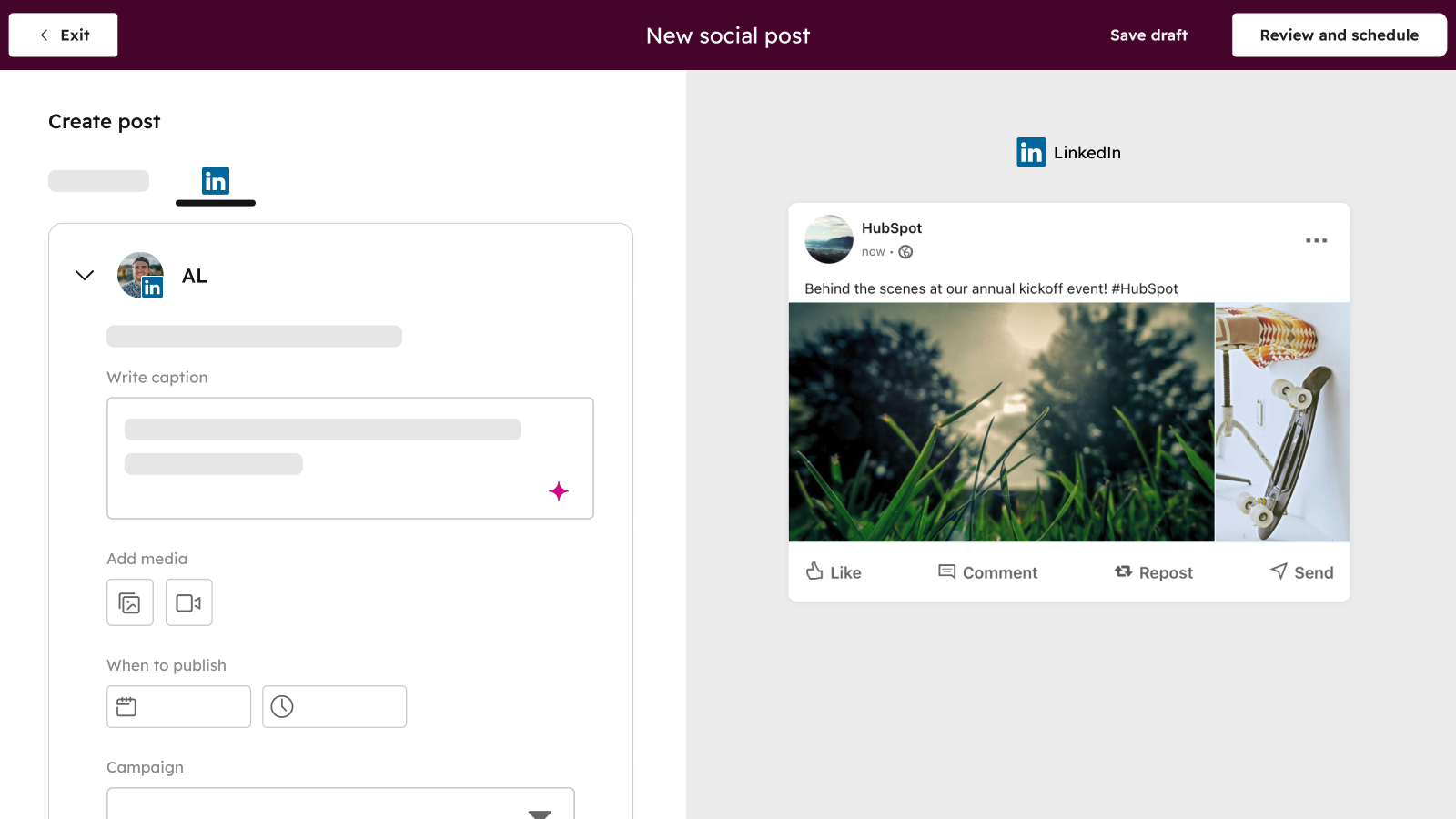
Task: Add a video via the camera icon
Action: point(189,602)
